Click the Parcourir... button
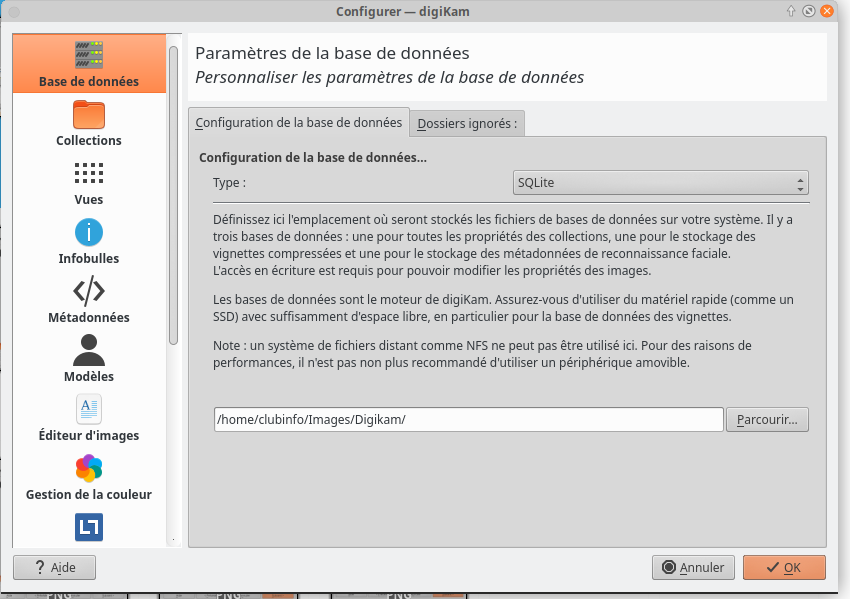This screenshot has height=599, width=850. (x=767, y=420)
